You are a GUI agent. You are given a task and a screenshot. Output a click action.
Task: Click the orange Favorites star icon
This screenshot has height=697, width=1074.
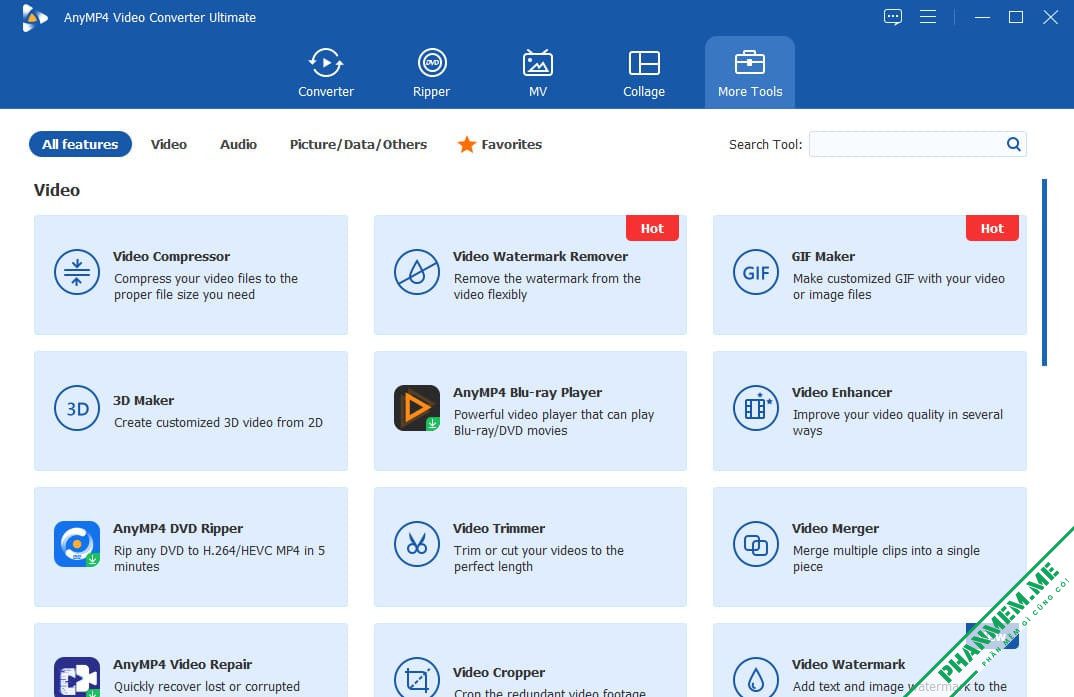tap(466, 144)
